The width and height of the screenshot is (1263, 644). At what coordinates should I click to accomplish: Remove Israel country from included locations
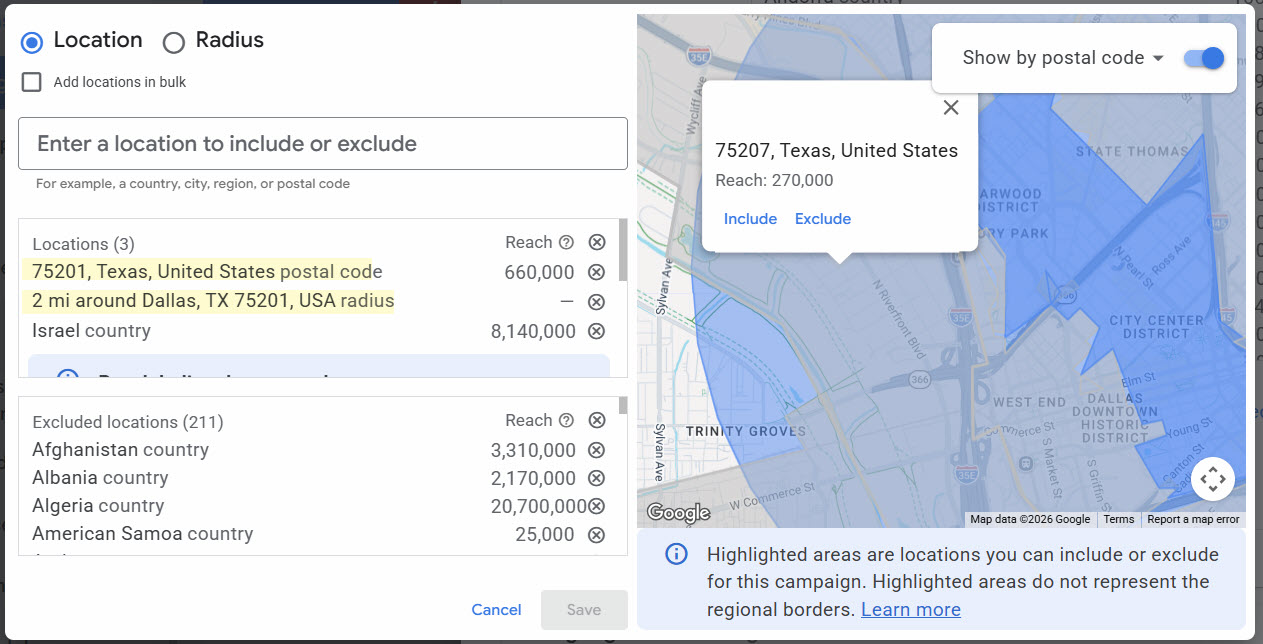tap(597, 330)
